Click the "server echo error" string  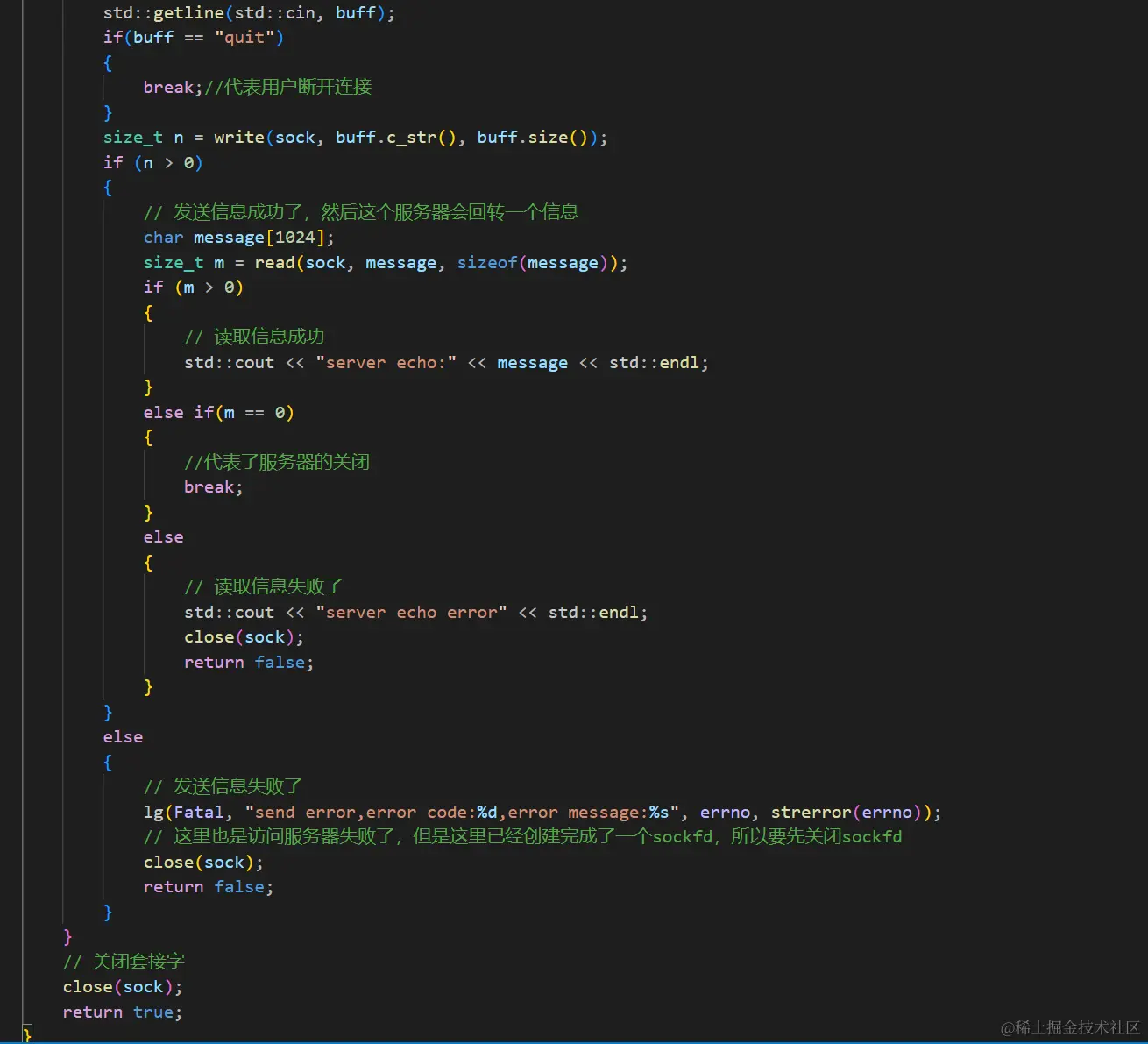pyautogui.click(x=411, y=613)
